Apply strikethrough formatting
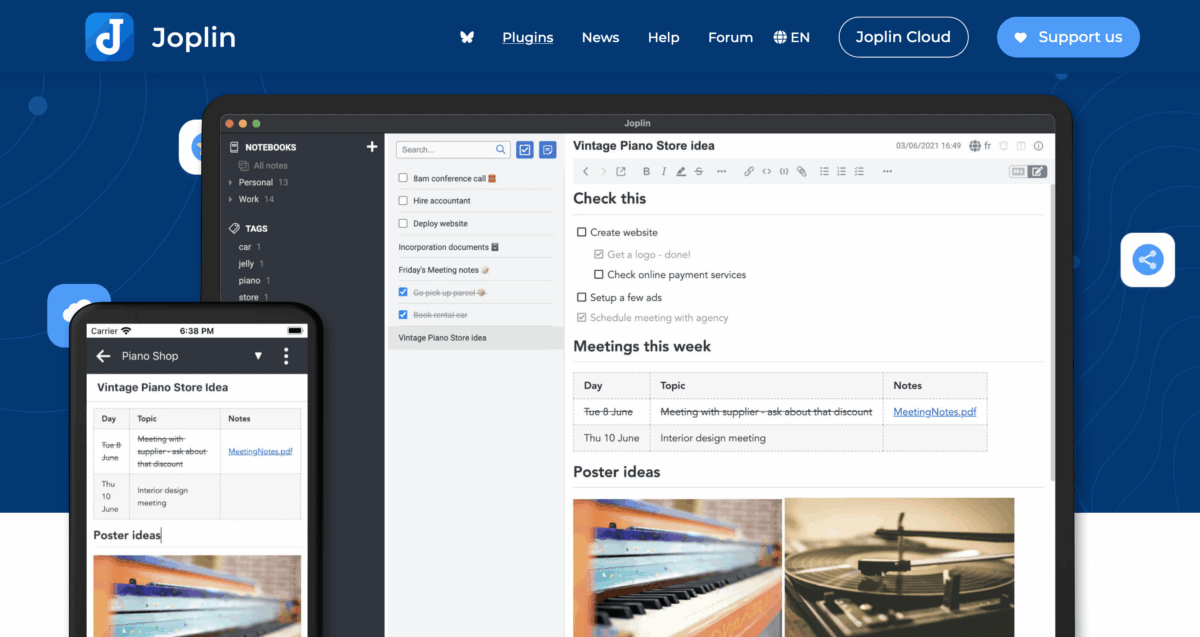1200x637 pixels. 698,171
